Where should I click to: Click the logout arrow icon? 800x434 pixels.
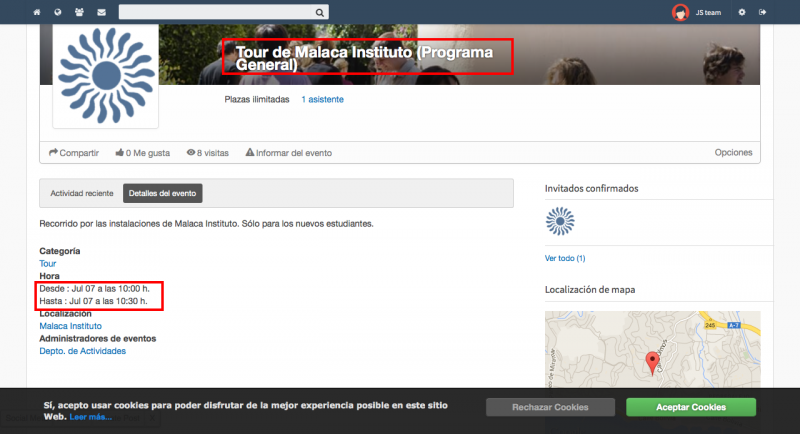click(762, 12)
